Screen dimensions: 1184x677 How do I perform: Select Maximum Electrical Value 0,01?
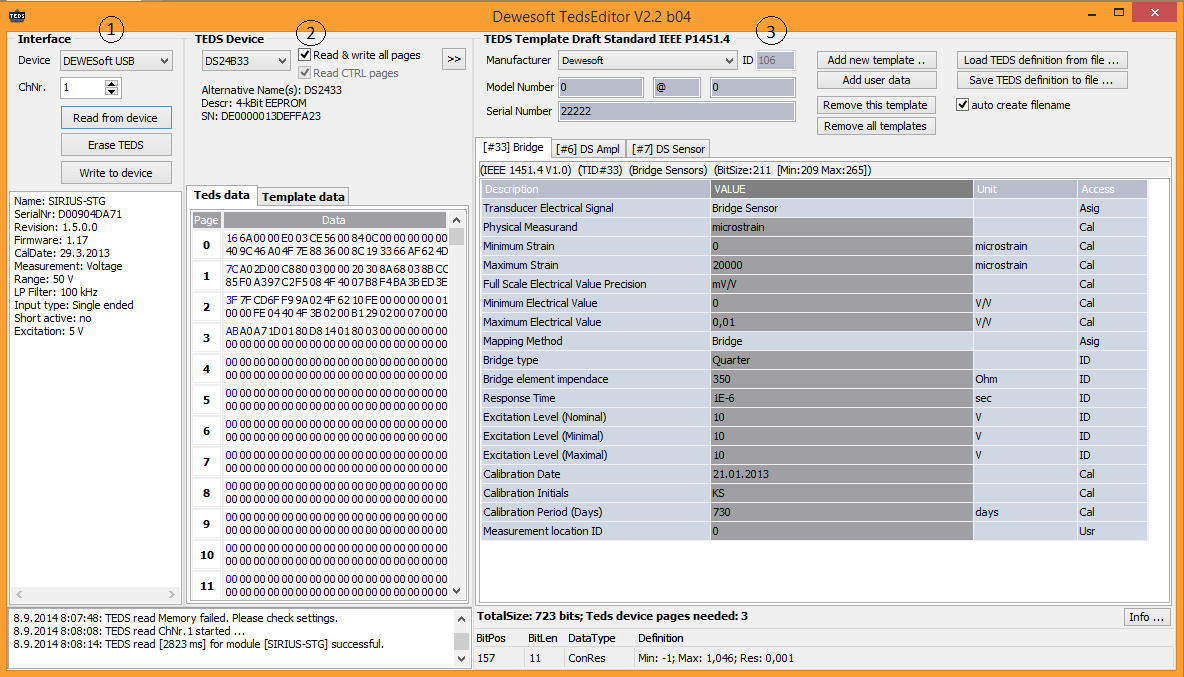point(841,322)
